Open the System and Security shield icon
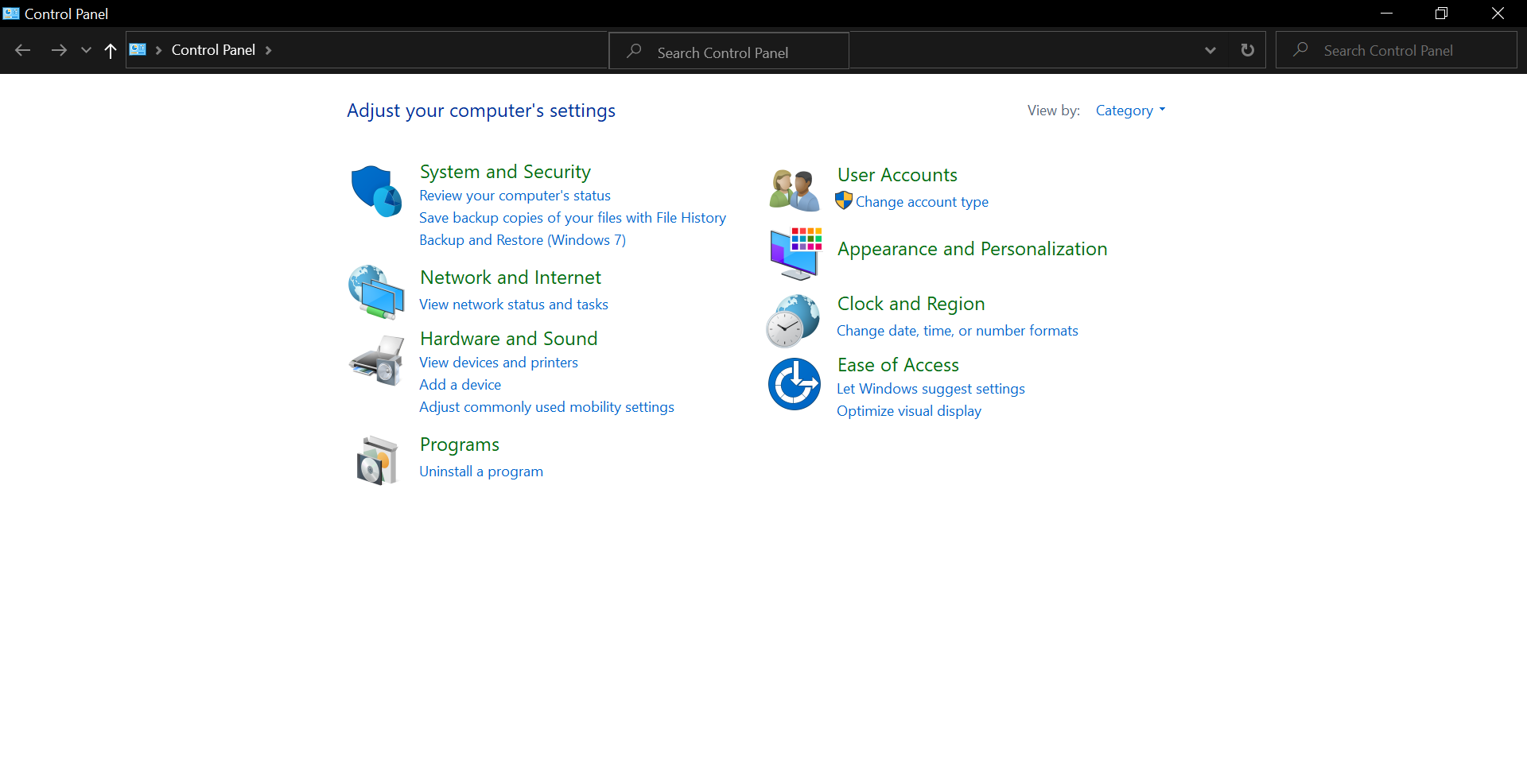The height and width of the screenshot is (784, 1527). (x=376, y=191)
